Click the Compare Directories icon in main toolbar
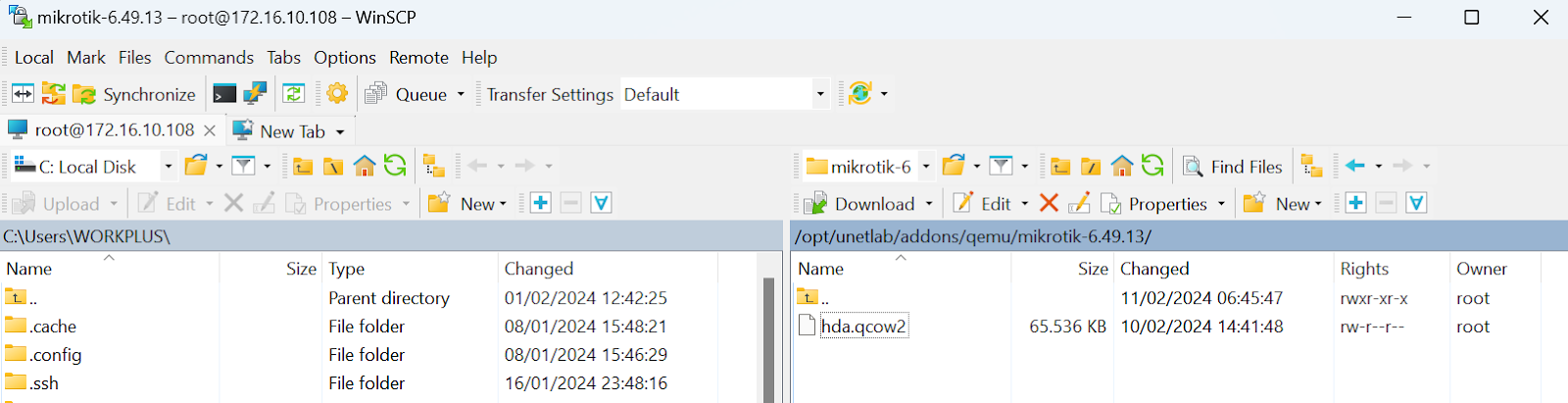 point(23,94)
